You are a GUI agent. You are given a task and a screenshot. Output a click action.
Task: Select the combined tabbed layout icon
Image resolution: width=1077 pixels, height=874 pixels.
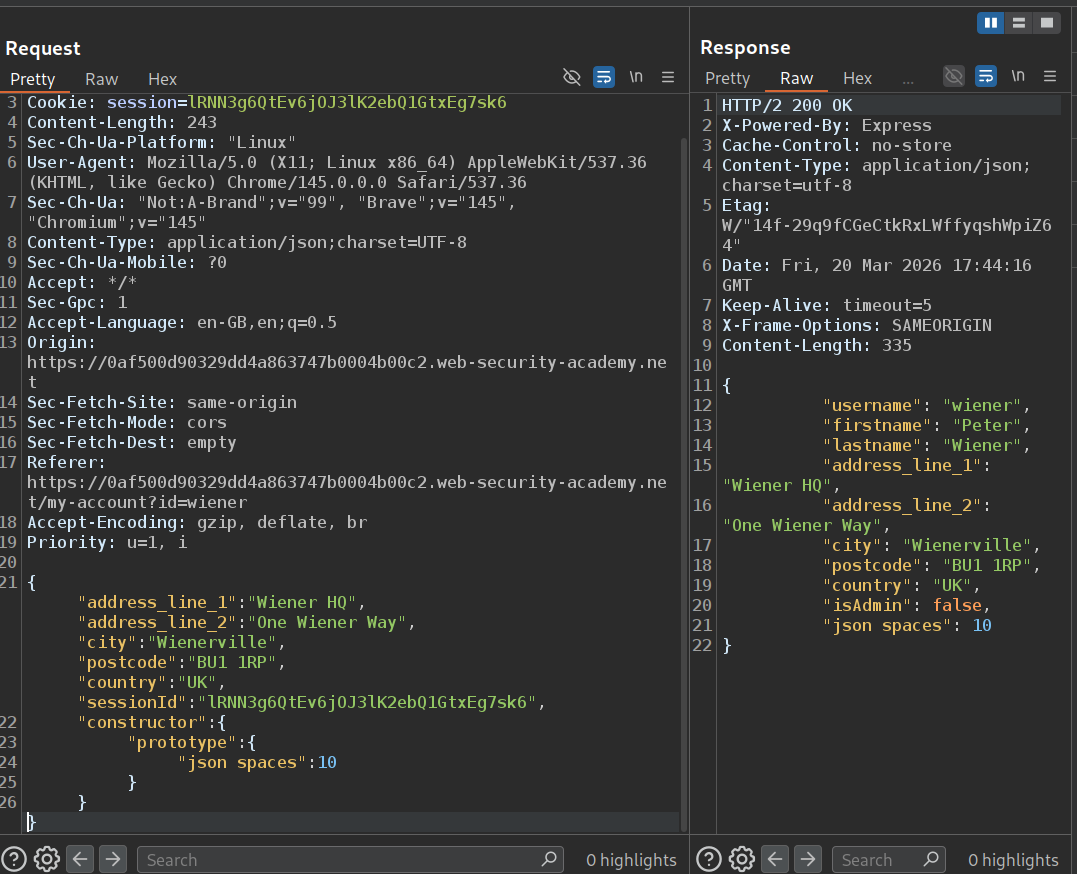(x=1046, y=22)
